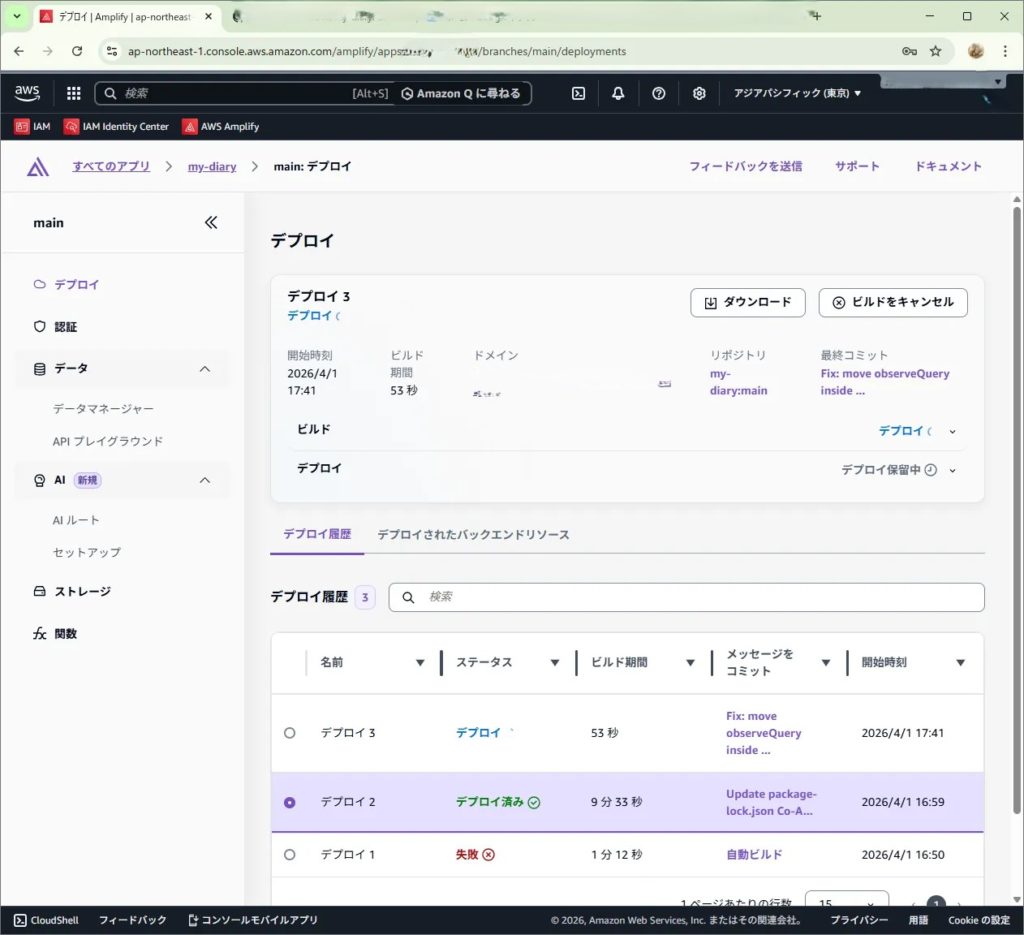Open the settings gear in AWS header

699,93
